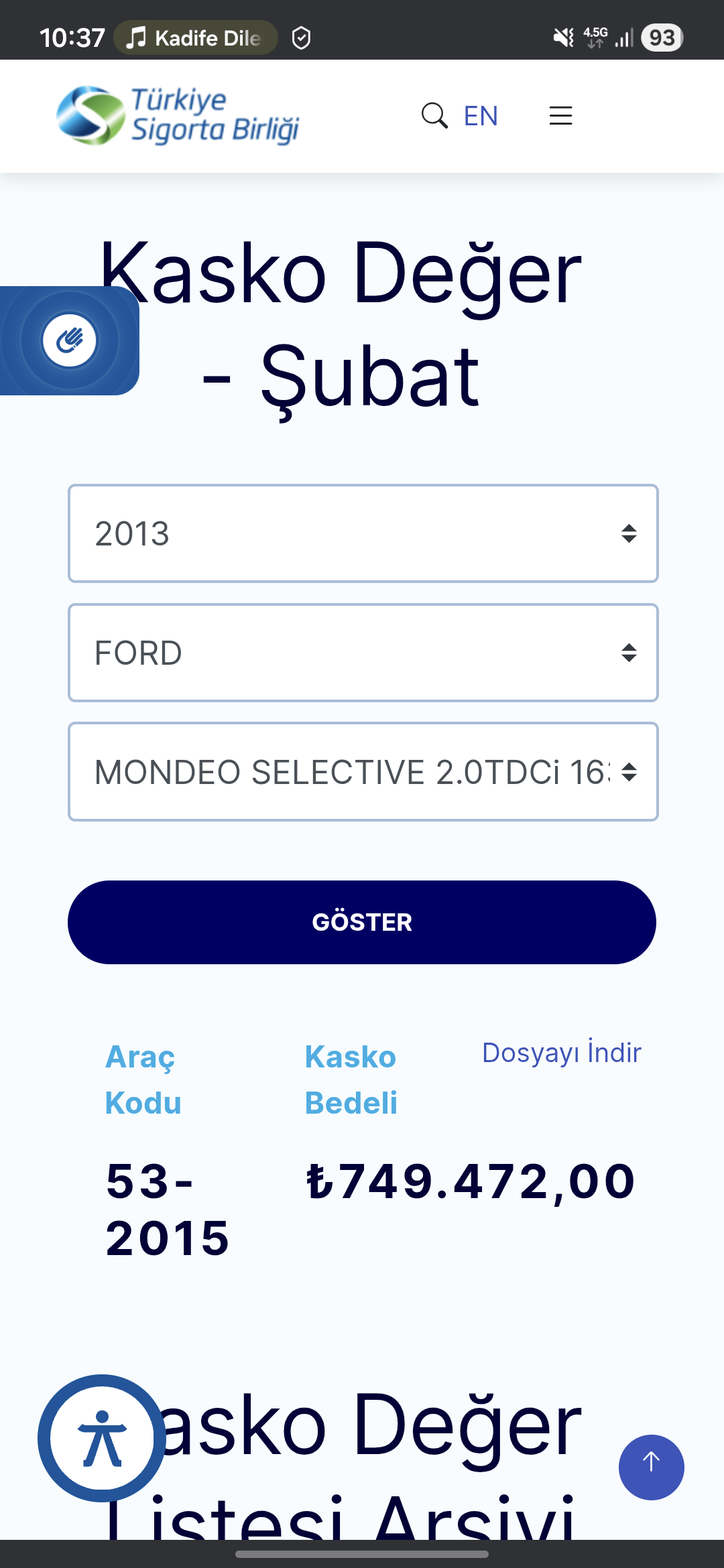Tap the music note Kadife media chip

click(195, 38)
